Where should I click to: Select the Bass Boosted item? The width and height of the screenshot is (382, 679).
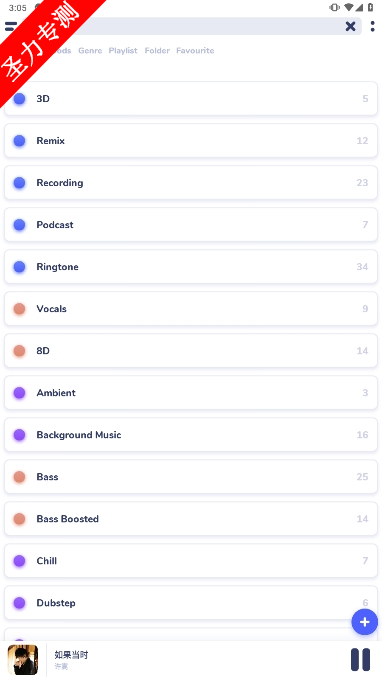tap(191, 518)
